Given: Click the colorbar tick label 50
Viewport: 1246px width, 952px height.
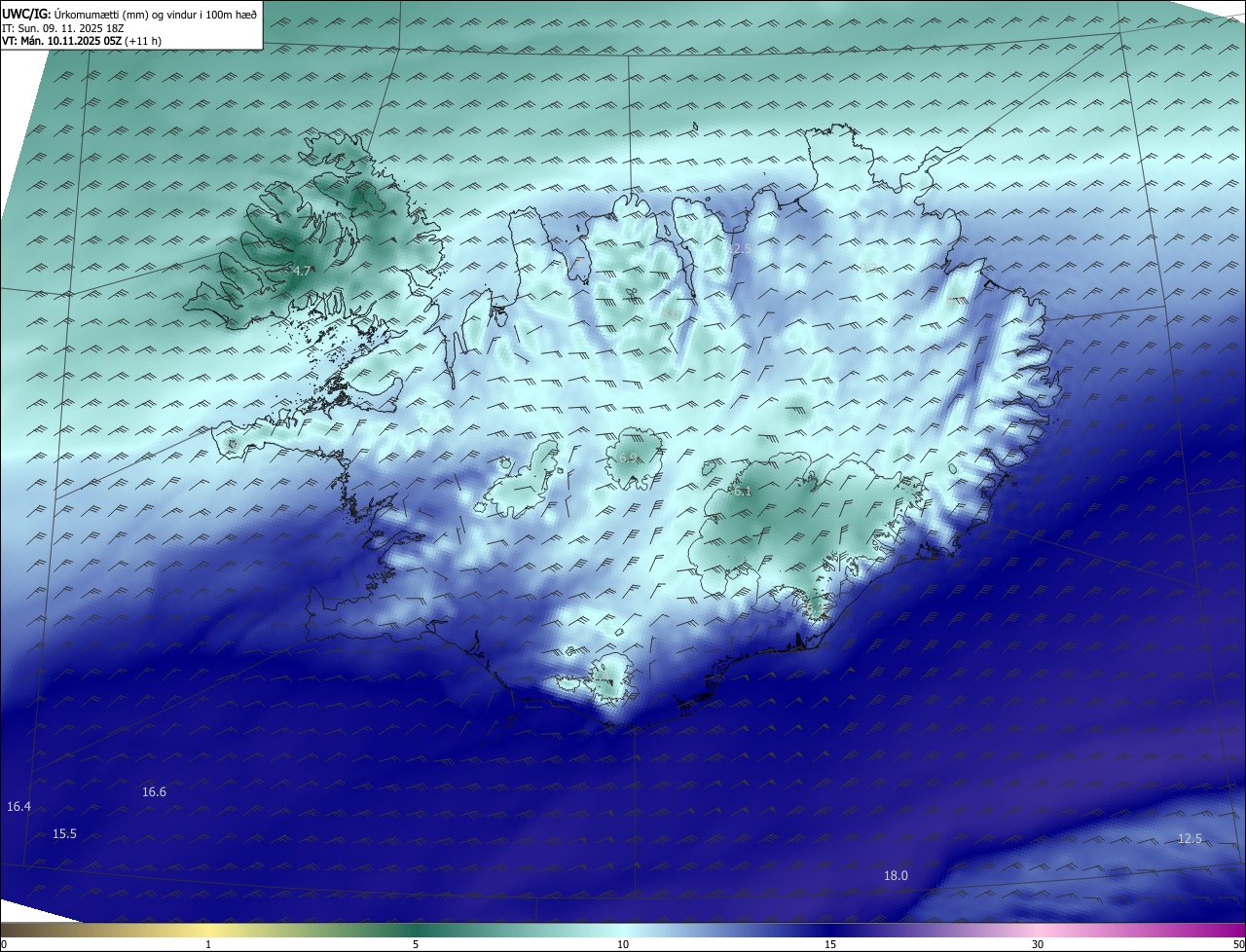Looking at the screenshot, I should (x=1239, y=945).
